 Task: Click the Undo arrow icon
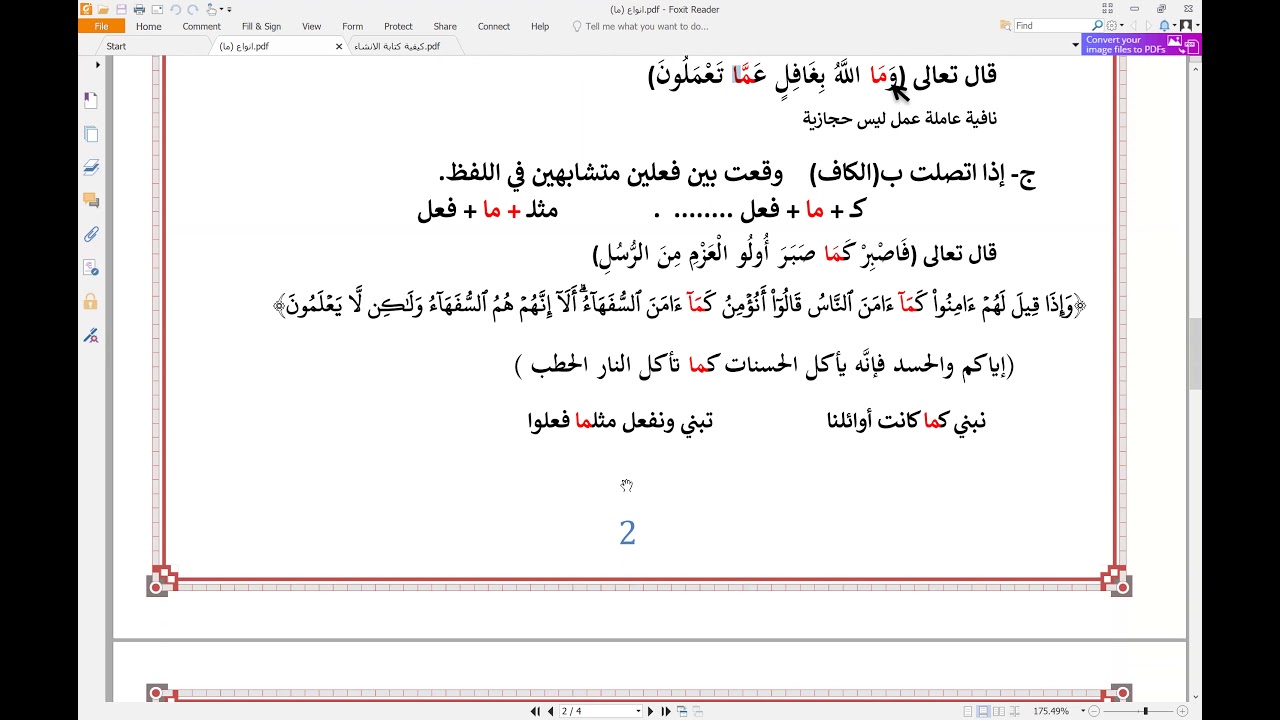click(175, 9)
